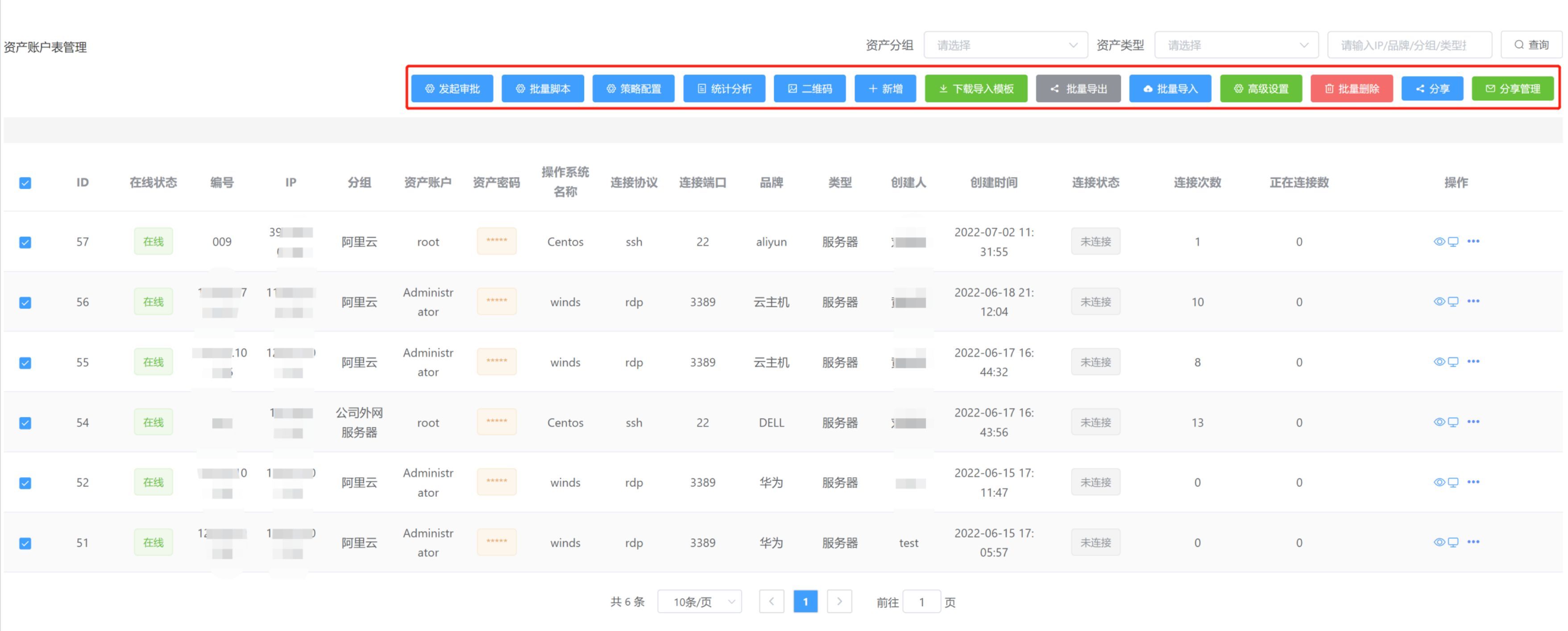Click 下载导入模板 button
Screen dimensions: 1568x631
pyautogui.click(x=976, y=88)
